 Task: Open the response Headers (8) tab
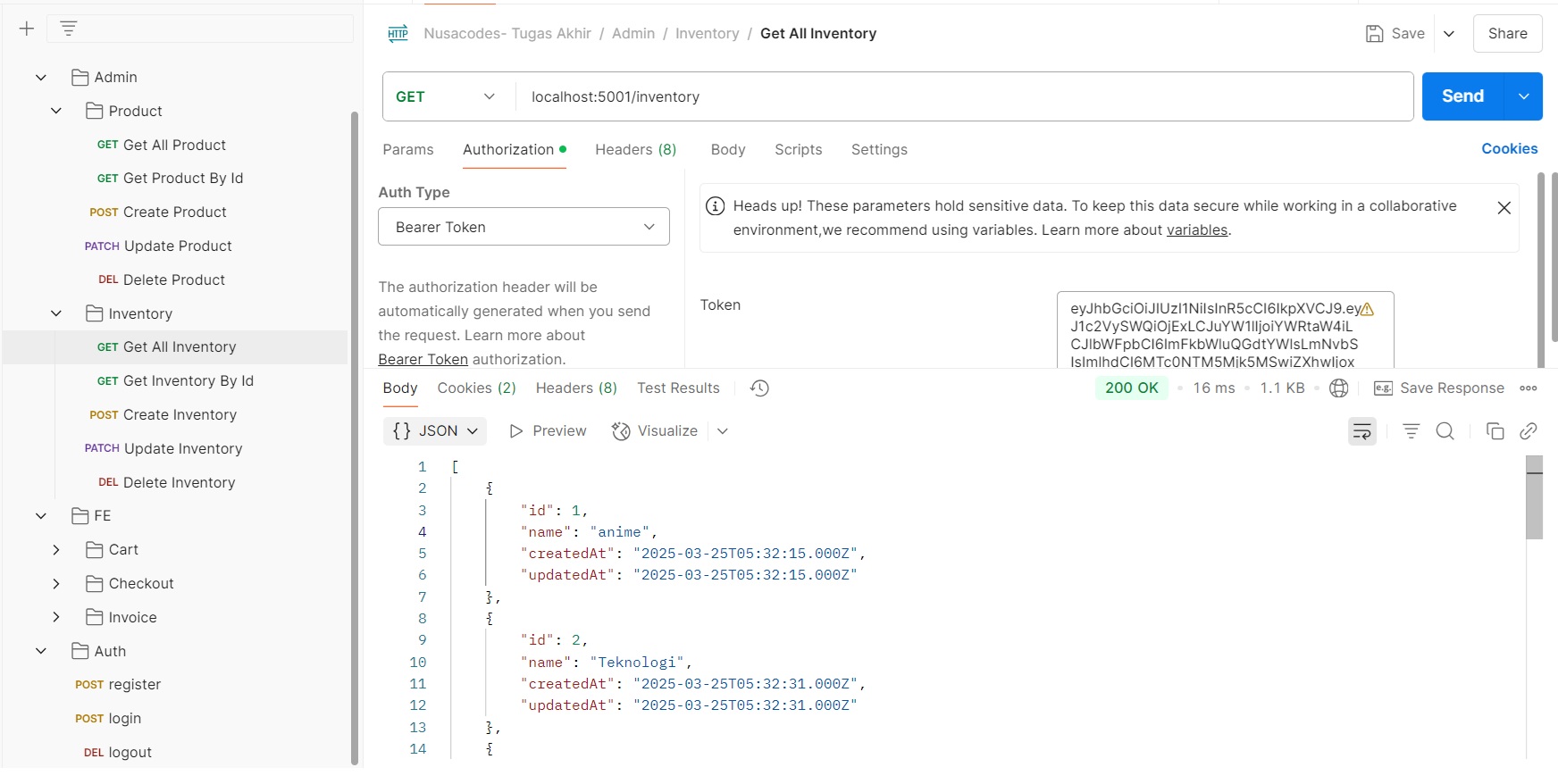pyautogui.click(x=576, y=388)
